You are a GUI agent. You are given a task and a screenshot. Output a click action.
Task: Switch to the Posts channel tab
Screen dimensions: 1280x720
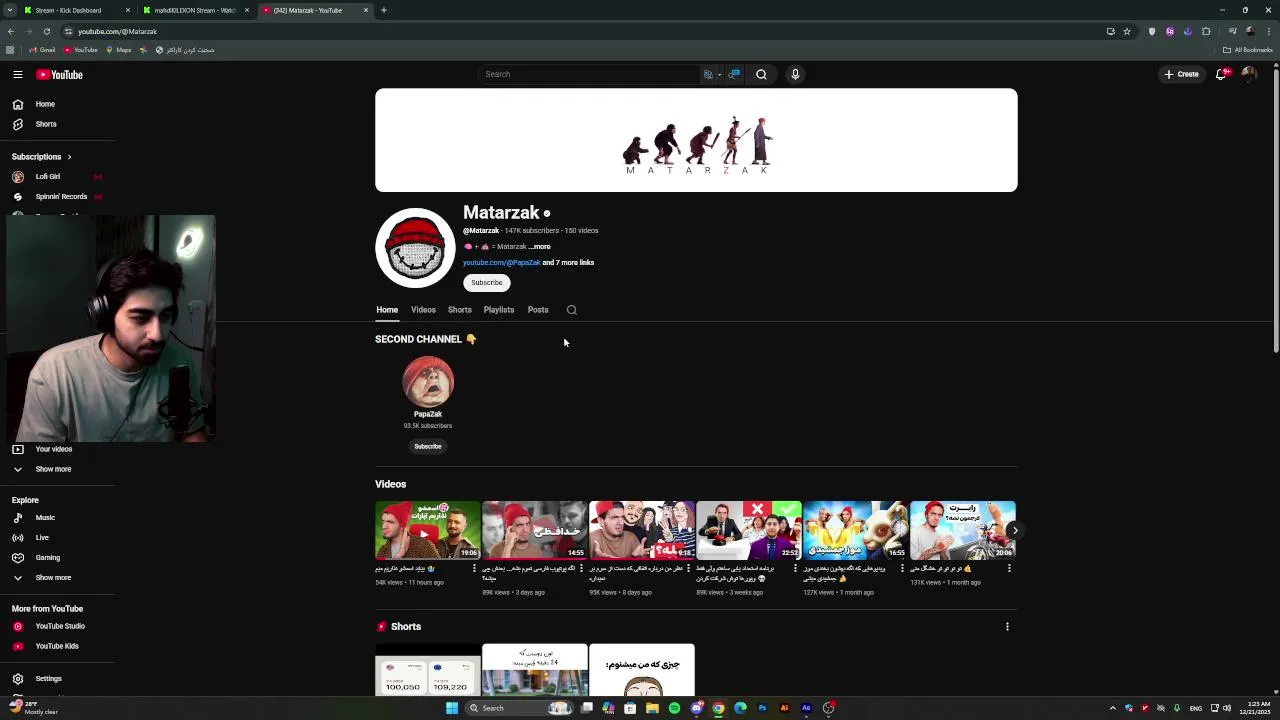(x=537, y=310)
